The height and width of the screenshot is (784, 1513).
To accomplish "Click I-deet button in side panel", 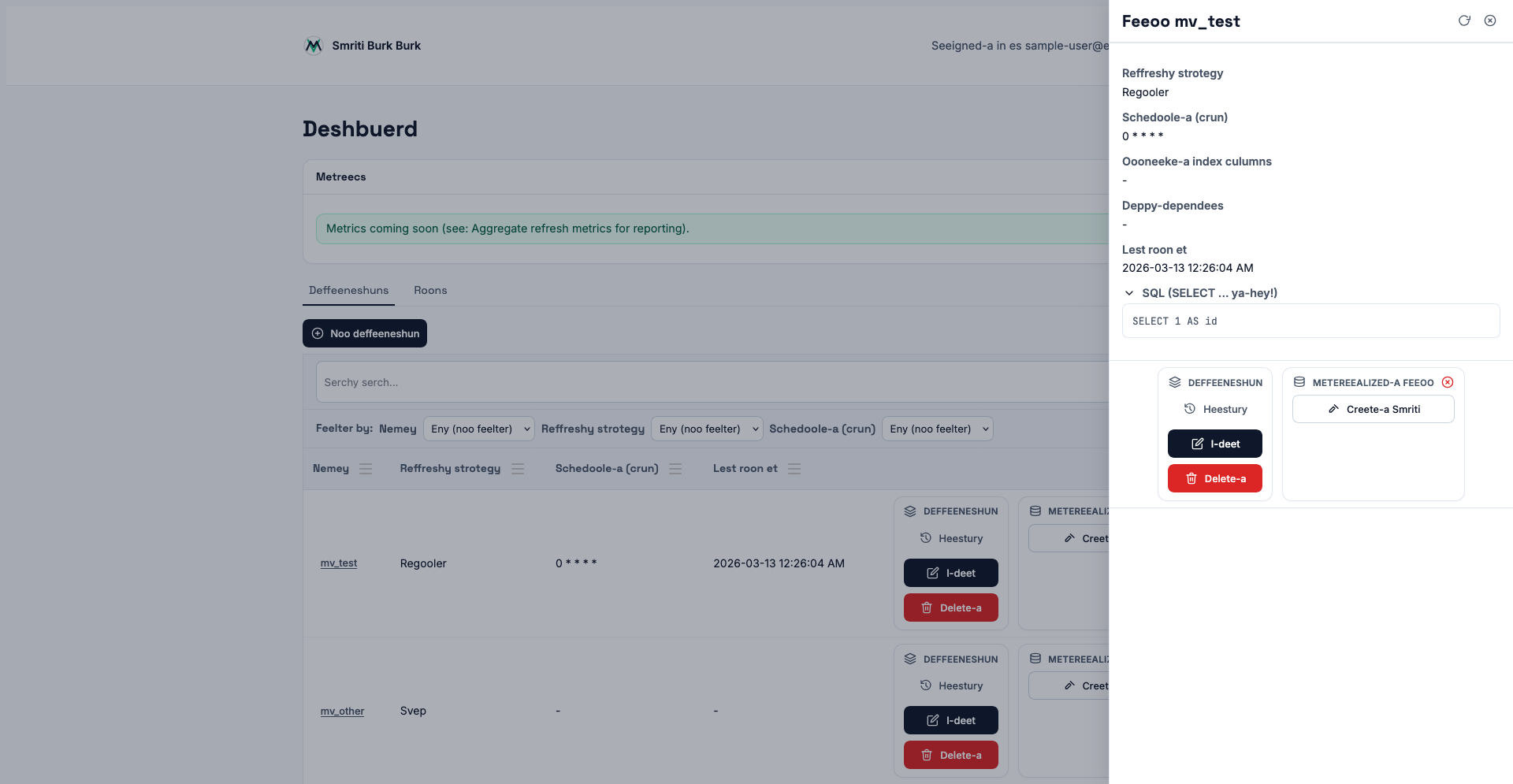I will point(1214,444).
